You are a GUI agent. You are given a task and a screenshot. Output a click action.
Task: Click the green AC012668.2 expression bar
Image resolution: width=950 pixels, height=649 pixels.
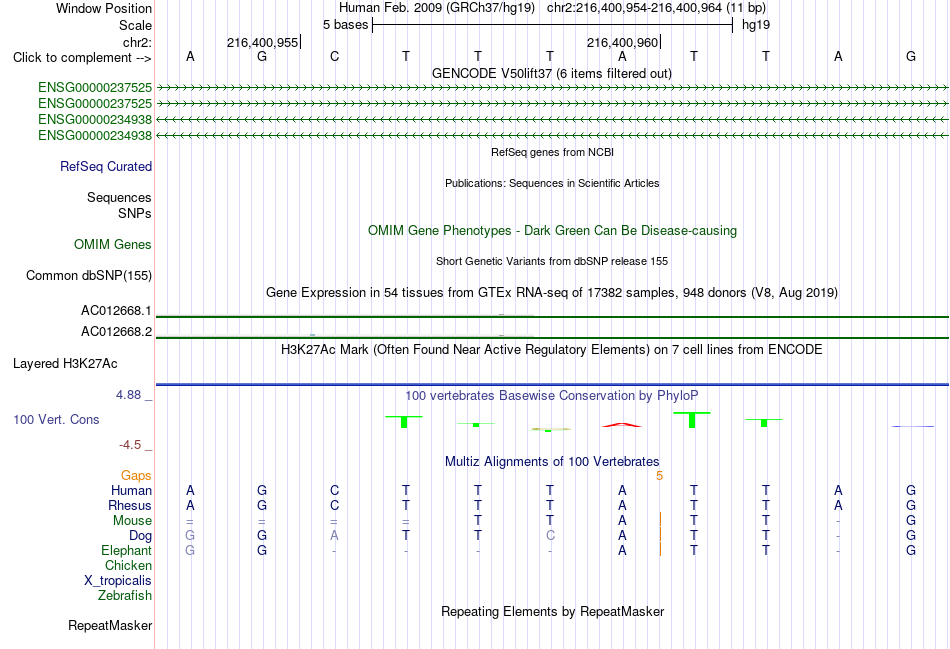552,338
